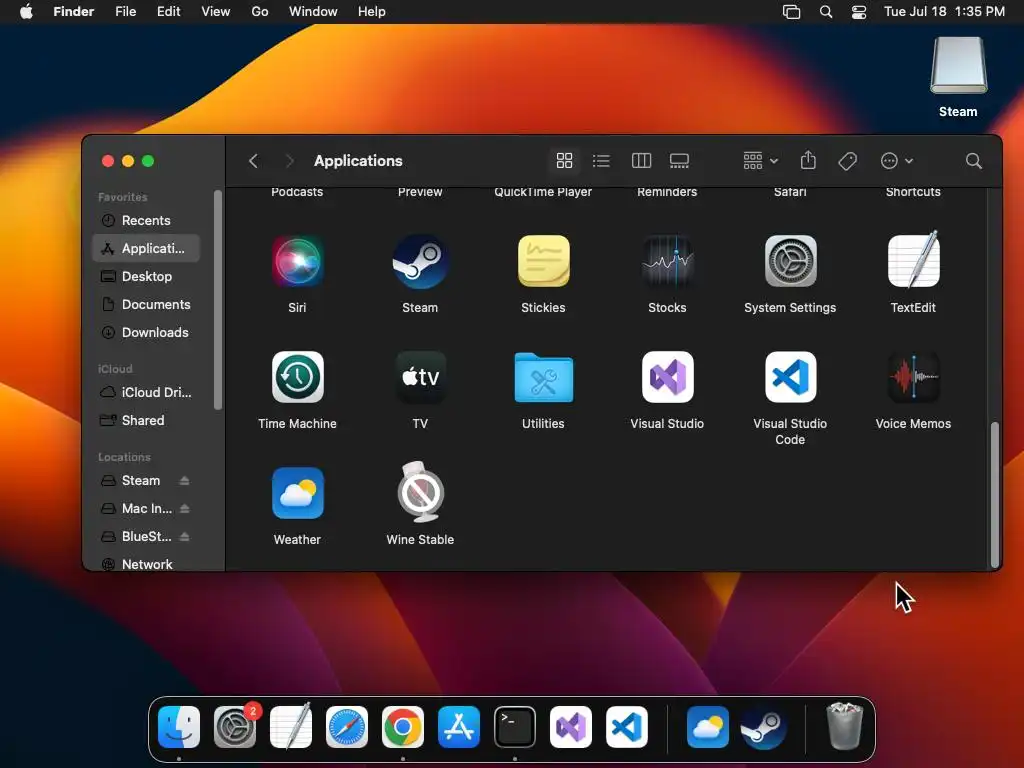
Task: Click the Share toolbar button
Action: pyautogui.click(x=808, y=161)
